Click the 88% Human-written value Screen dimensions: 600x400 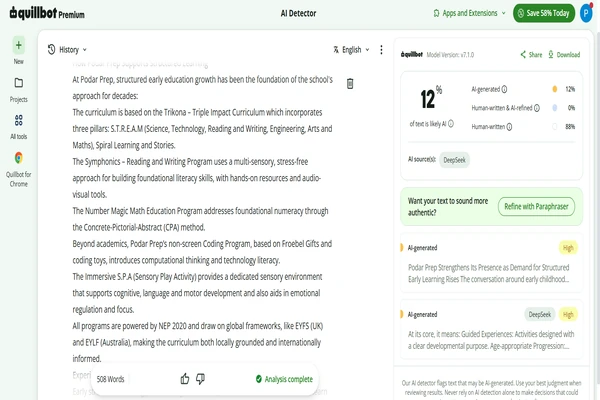pyautogui.click(x=570, y=127)
